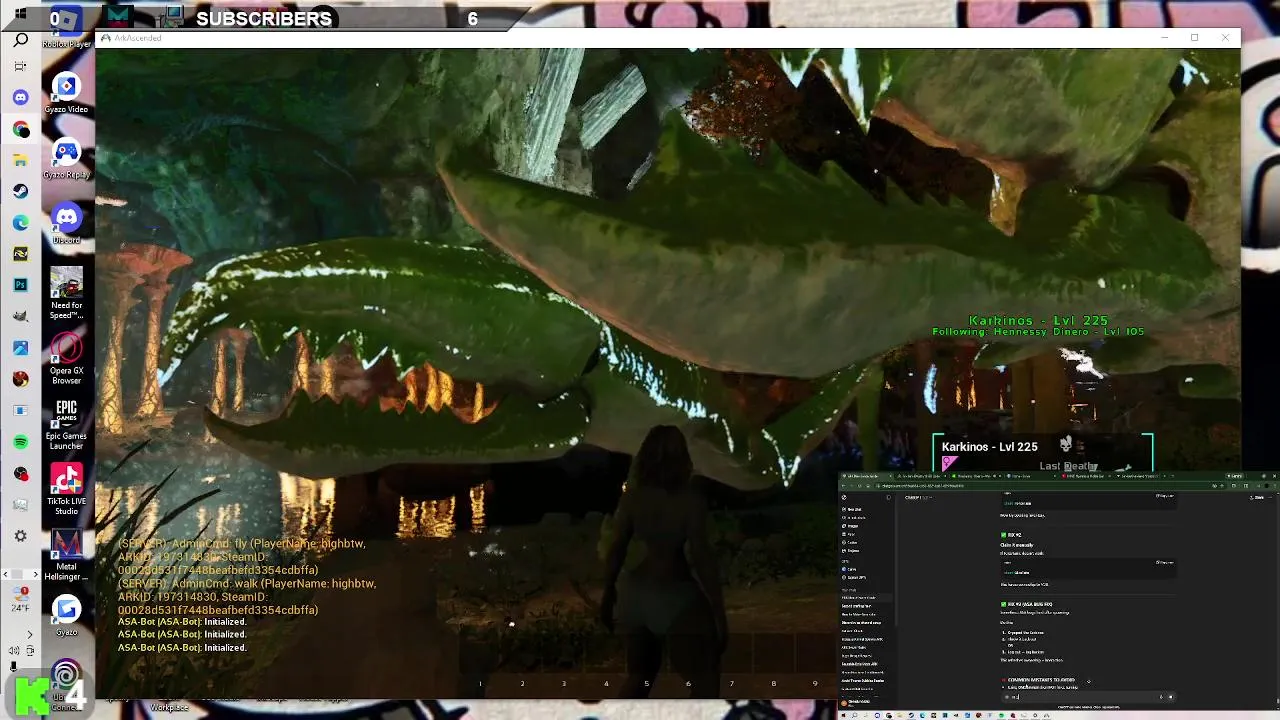Screen dimensions: 1280x720
Task: Open Task View in the taskbar
Action: [x=20, y=67]
